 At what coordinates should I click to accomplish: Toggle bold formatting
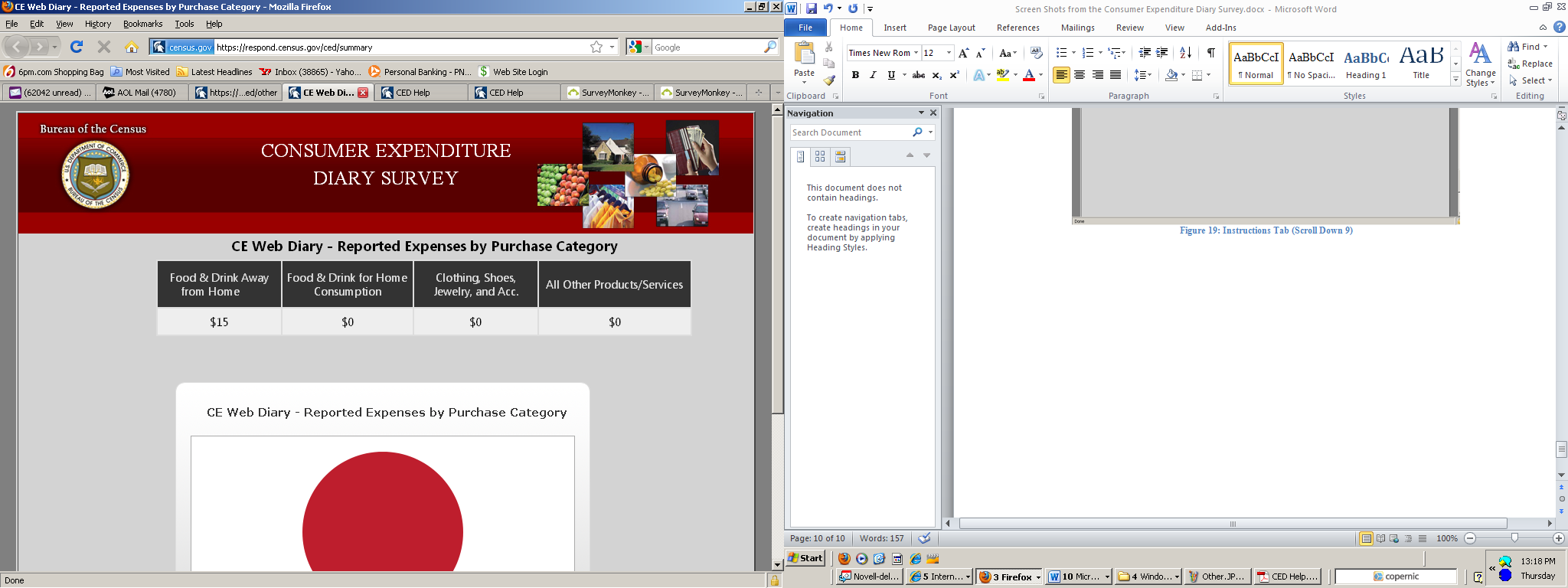pos(855,75)
